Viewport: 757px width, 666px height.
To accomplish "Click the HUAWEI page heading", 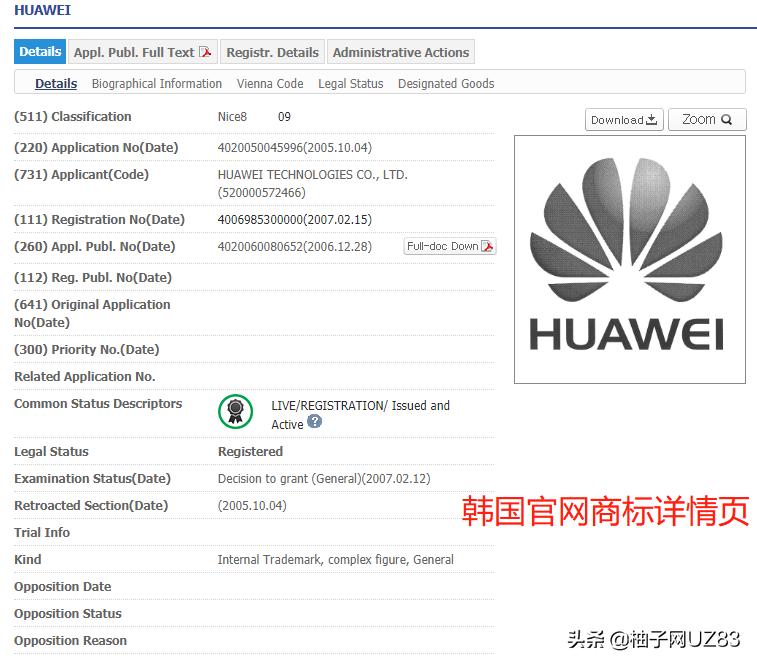I will pyautogui.click(x=42, y=10).
